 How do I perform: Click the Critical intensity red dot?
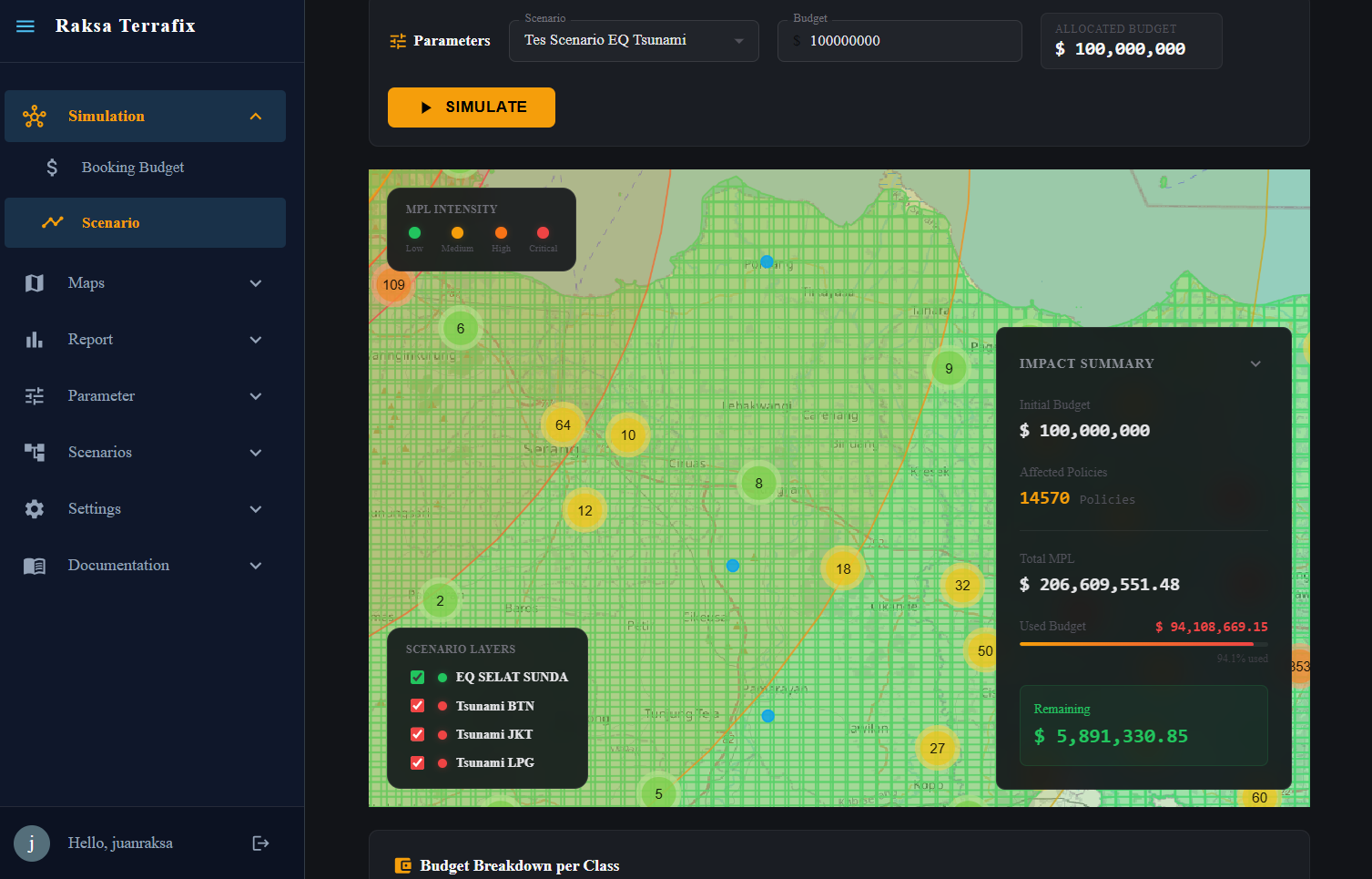click(543, 233)
